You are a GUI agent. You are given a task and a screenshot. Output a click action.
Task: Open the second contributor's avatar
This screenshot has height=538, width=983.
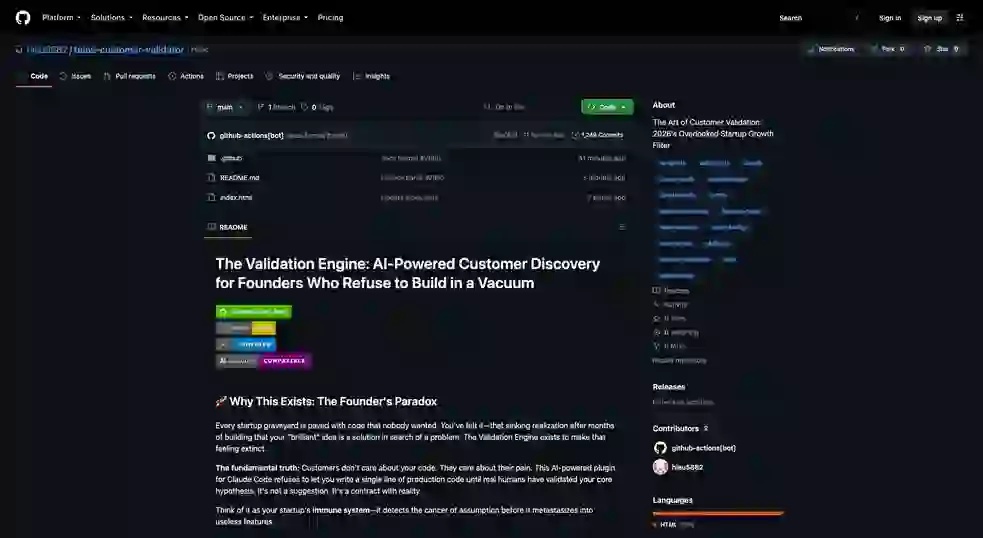click(x=660, y=467)
